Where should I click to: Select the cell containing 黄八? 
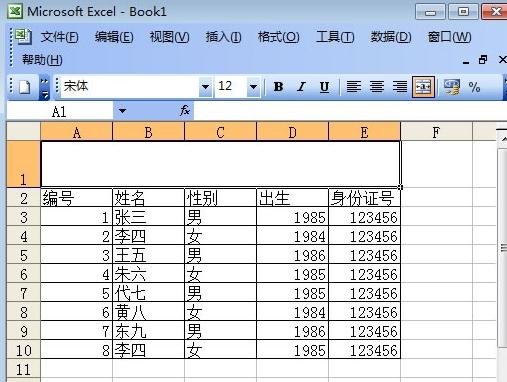click(149, 312)
